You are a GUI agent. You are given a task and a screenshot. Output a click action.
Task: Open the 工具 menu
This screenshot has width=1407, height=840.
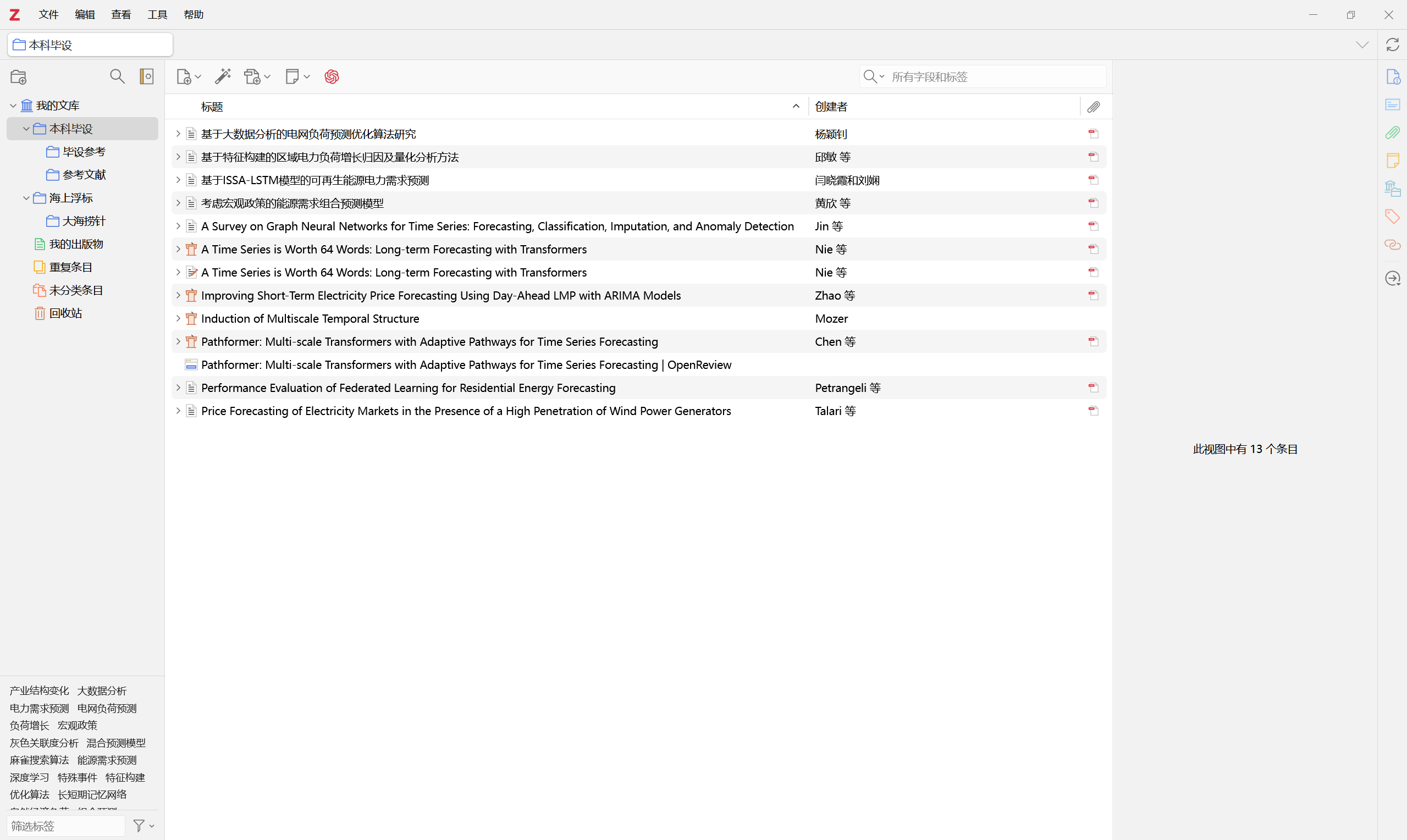[157, 15]
